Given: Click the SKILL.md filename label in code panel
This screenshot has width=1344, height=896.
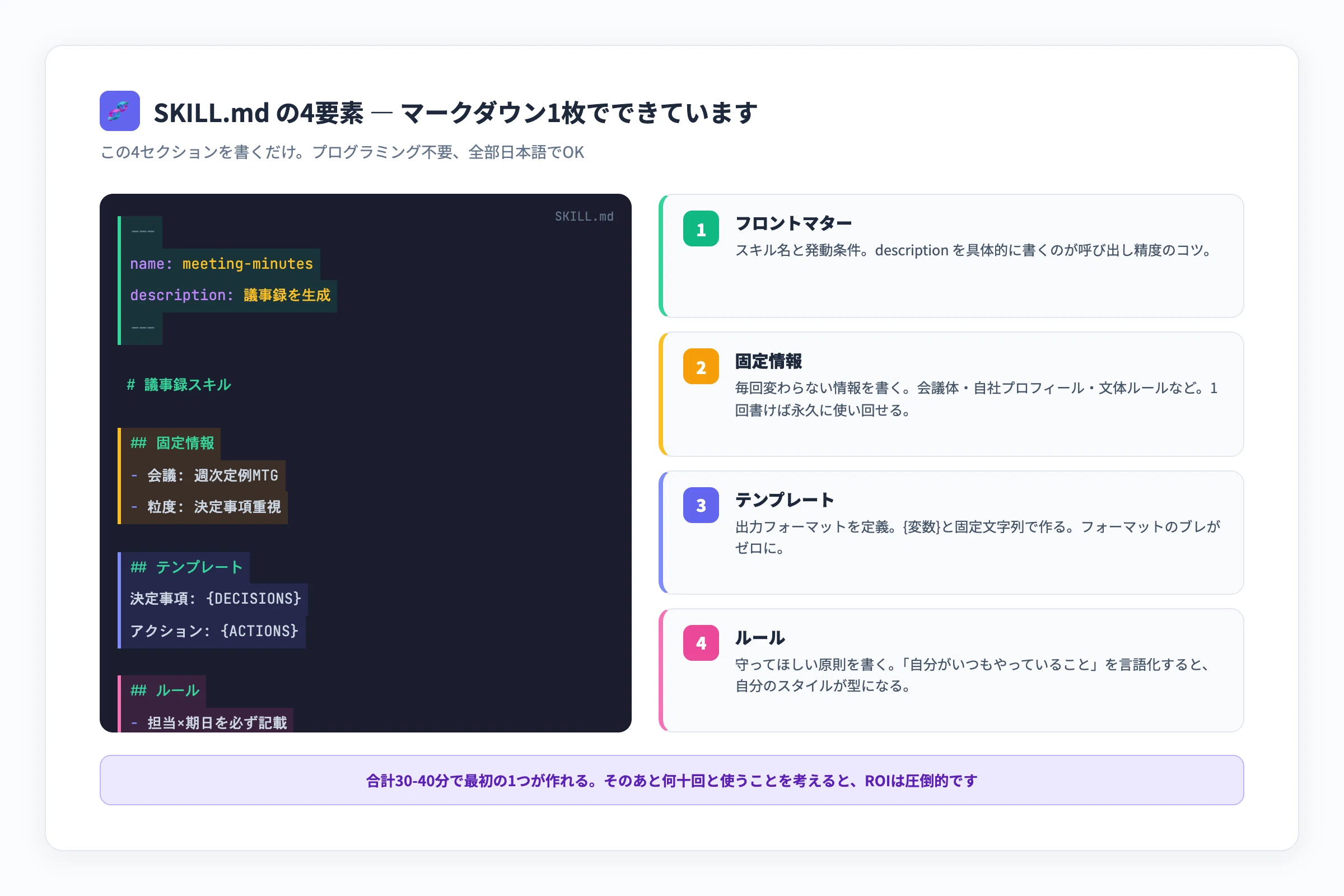Looking at the screenshot, I should (x=584, y=217).
